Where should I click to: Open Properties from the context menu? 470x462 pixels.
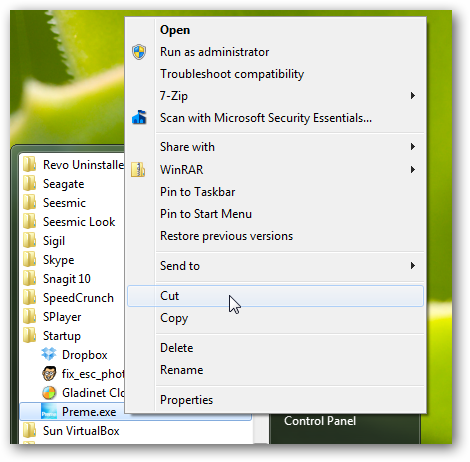[x=275, y=400]
